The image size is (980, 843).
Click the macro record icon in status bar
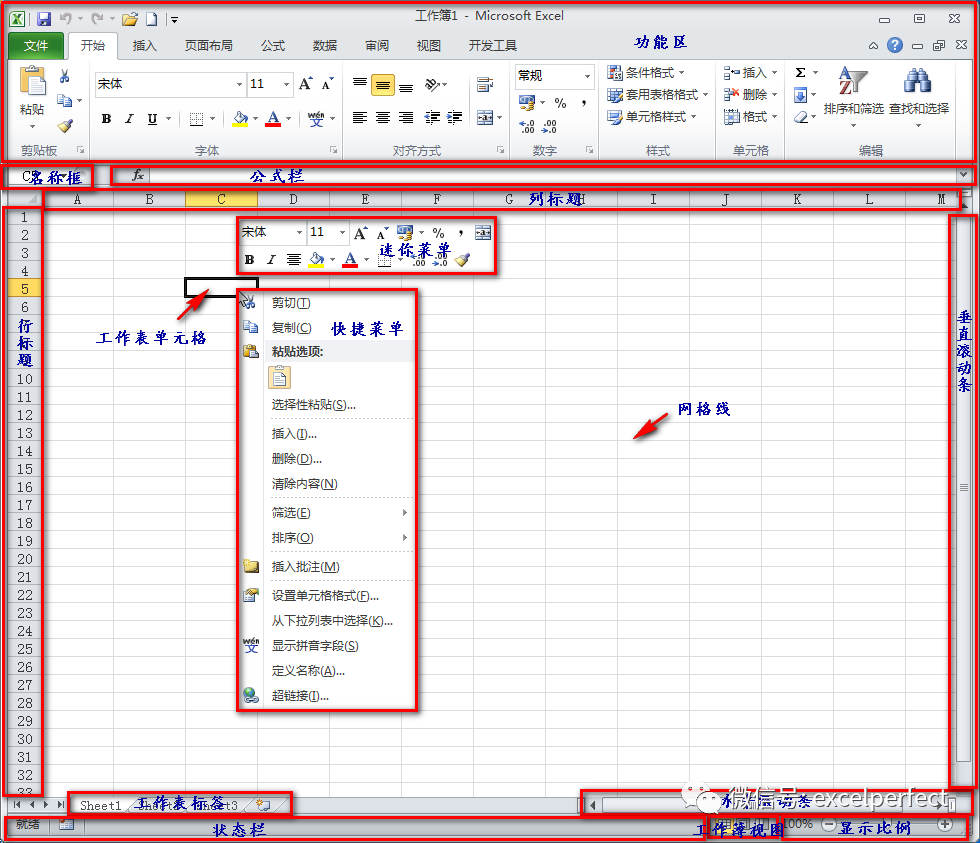point(66,825)
